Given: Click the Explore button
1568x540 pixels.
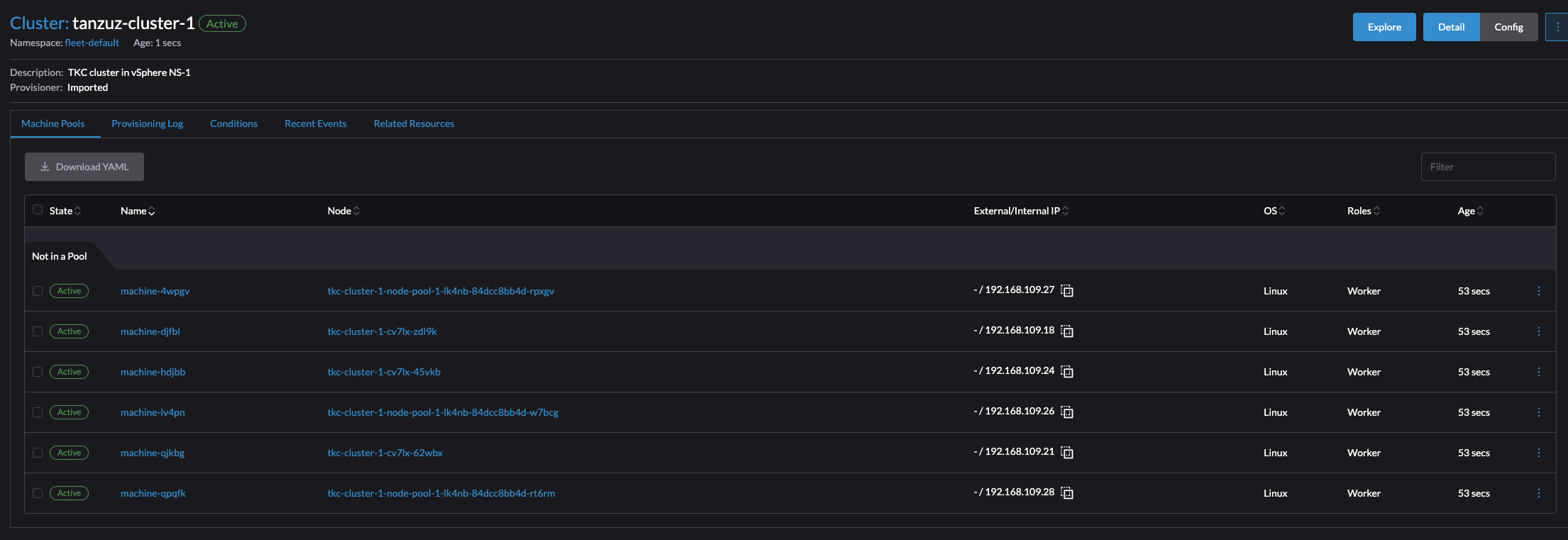Looking at the screenshot, I should [x=1384, y=27].
